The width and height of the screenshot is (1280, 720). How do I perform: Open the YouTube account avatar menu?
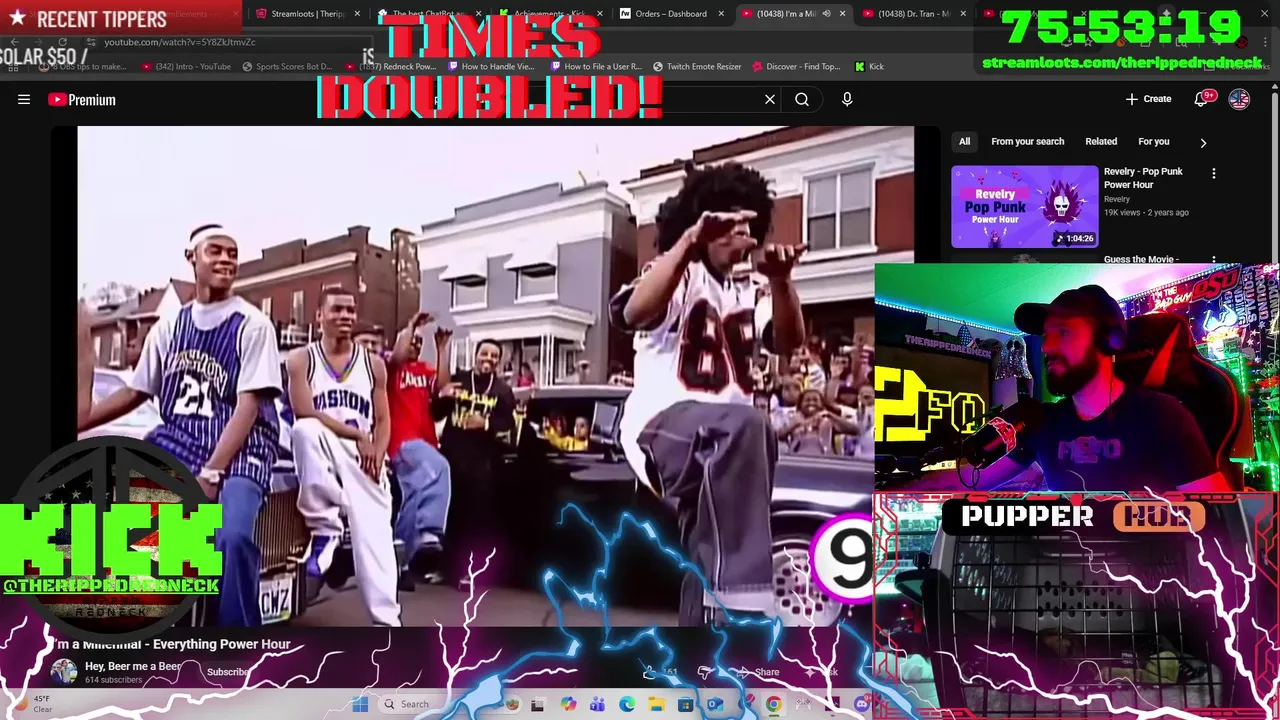click(x=1239, y=99)
